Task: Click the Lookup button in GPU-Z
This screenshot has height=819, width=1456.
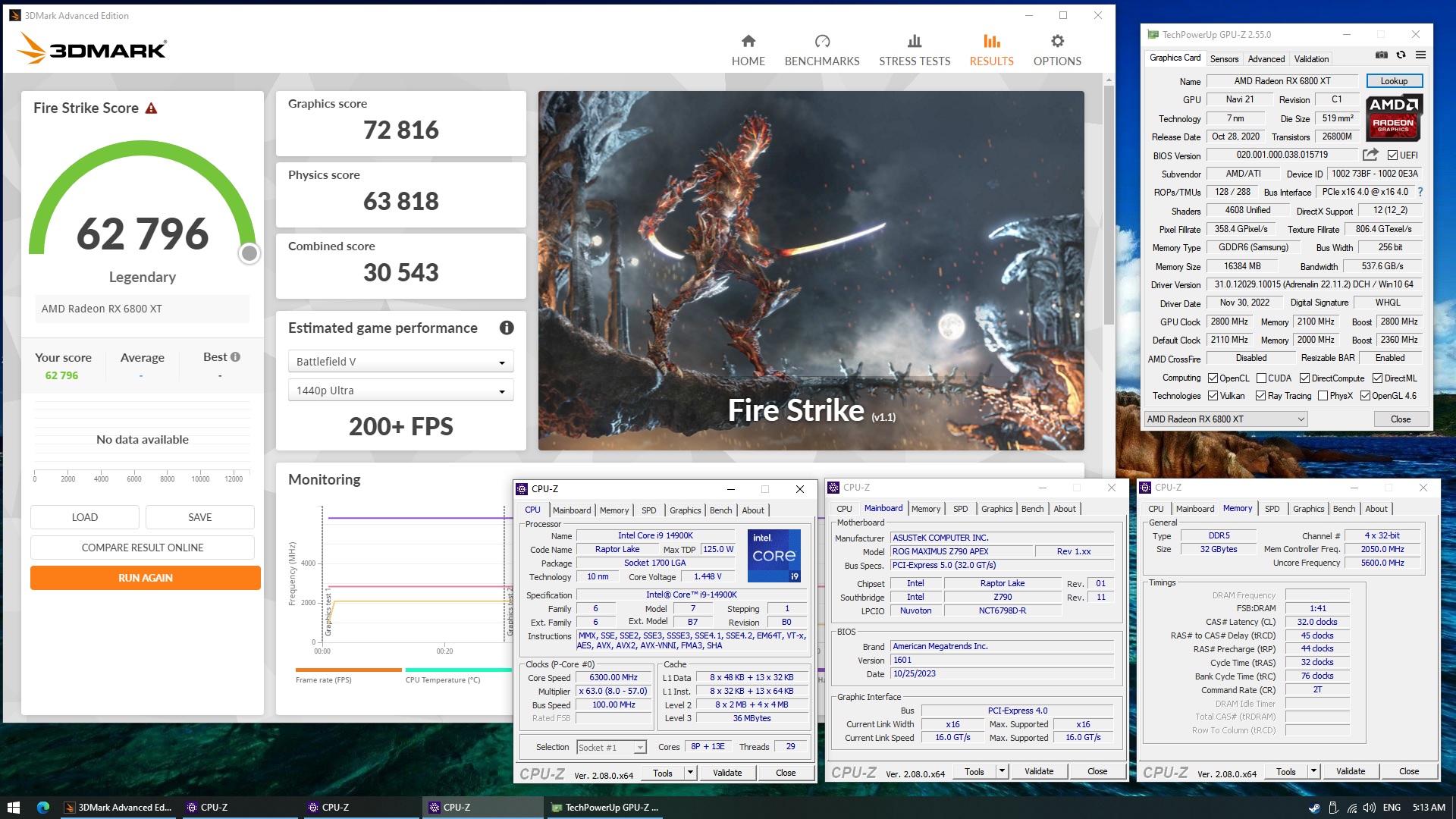Action: [1394, 81]
